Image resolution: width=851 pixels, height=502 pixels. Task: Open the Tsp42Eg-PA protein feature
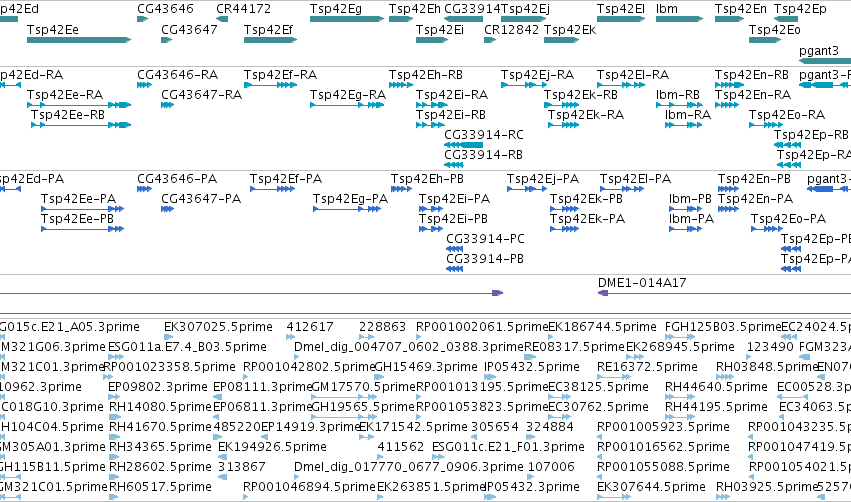347,209
